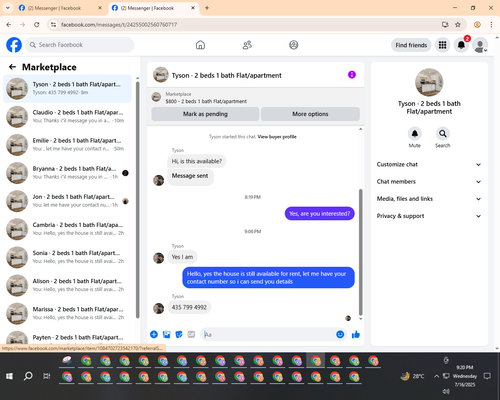Image resolution: width=500 pixels, height=400 pixels.
Task: Open Bryanna conversation
Action: (x=67, y=173)
